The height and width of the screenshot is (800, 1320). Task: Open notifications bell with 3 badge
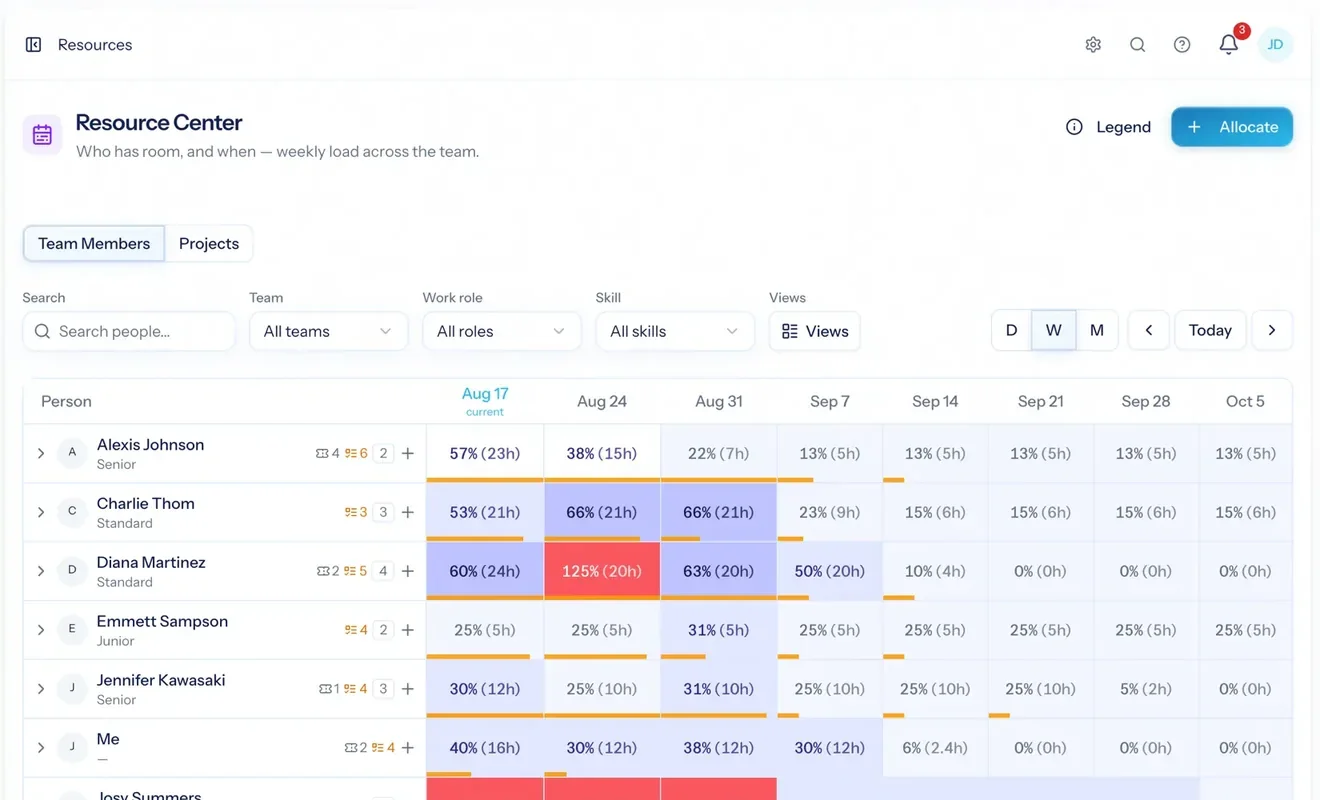coord(1229,45)
